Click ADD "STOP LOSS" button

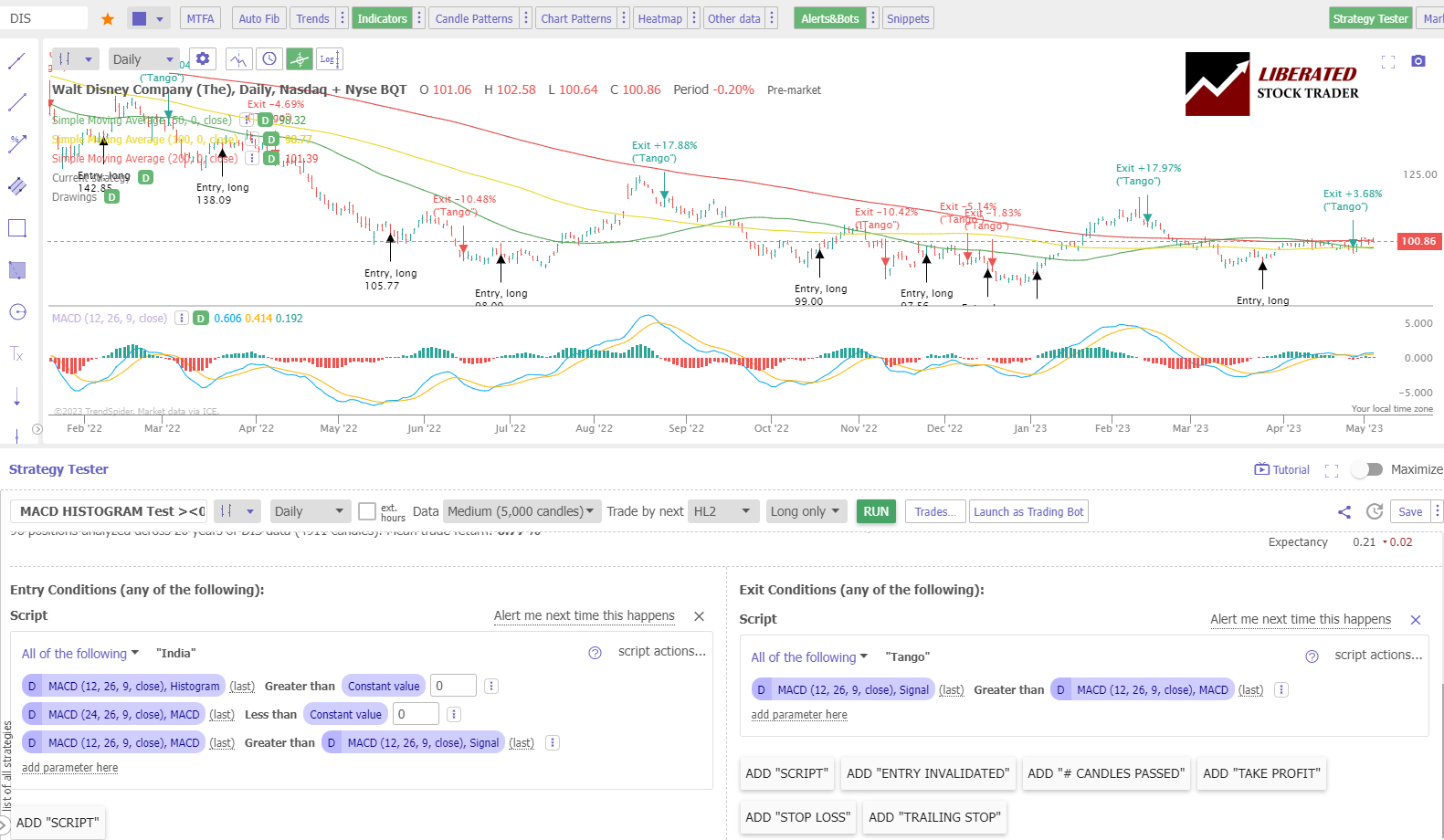click(x=797, y=817)
